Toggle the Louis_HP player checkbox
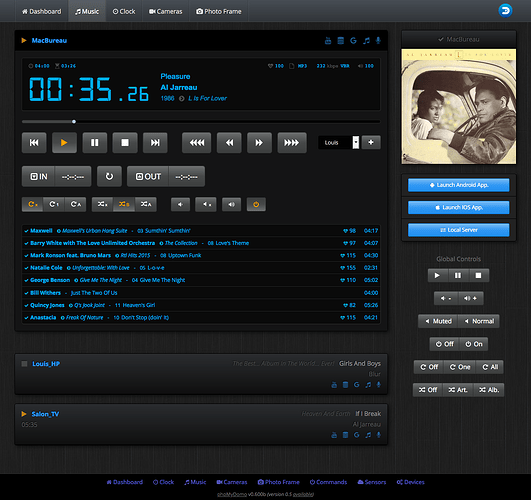The width and height of the screenshot is (531, 500). click(x=24, y=364)
